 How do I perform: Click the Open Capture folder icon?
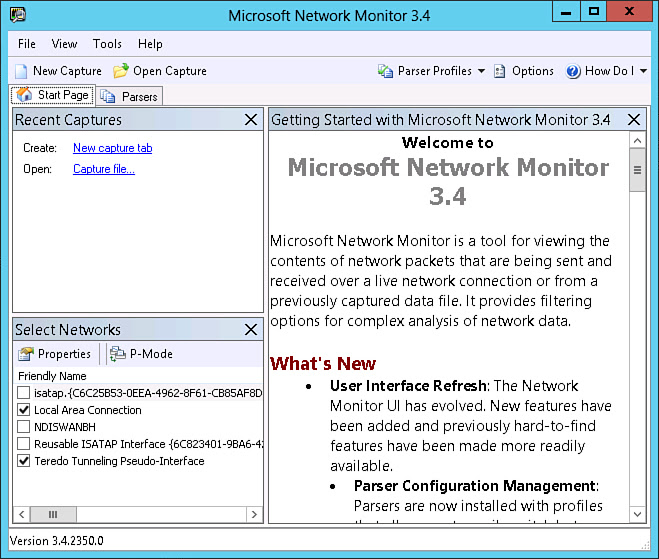click(121, 71)
